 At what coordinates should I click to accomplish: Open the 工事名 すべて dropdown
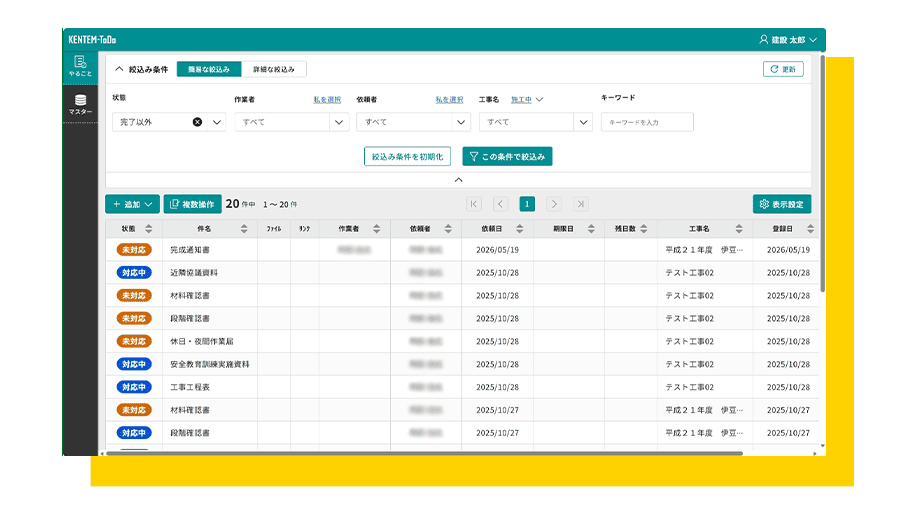(x=536, y=122)
